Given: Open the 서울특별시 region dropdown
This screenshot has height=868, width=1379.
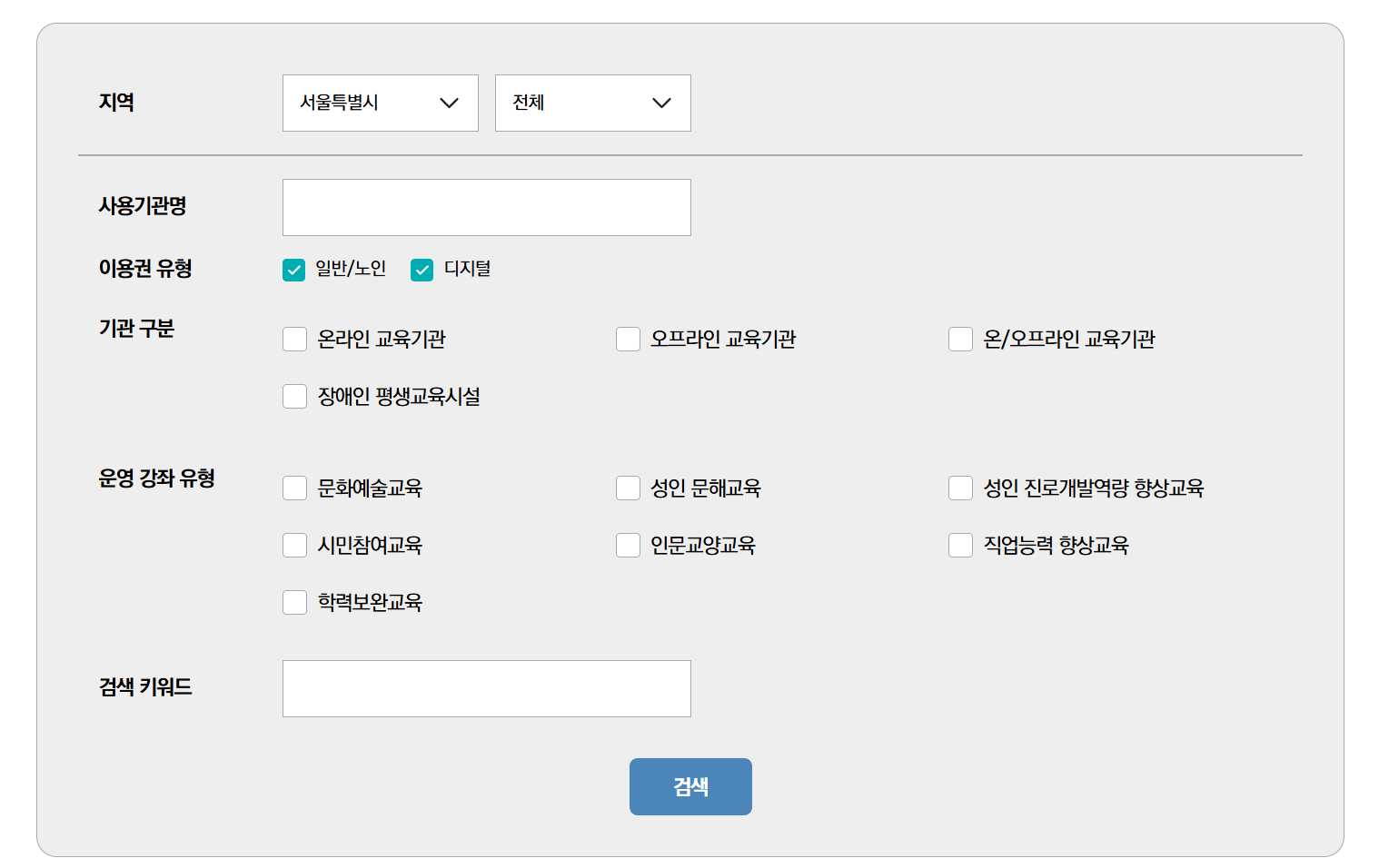Looking at the screenshot, I should click(x=380, y=103).
